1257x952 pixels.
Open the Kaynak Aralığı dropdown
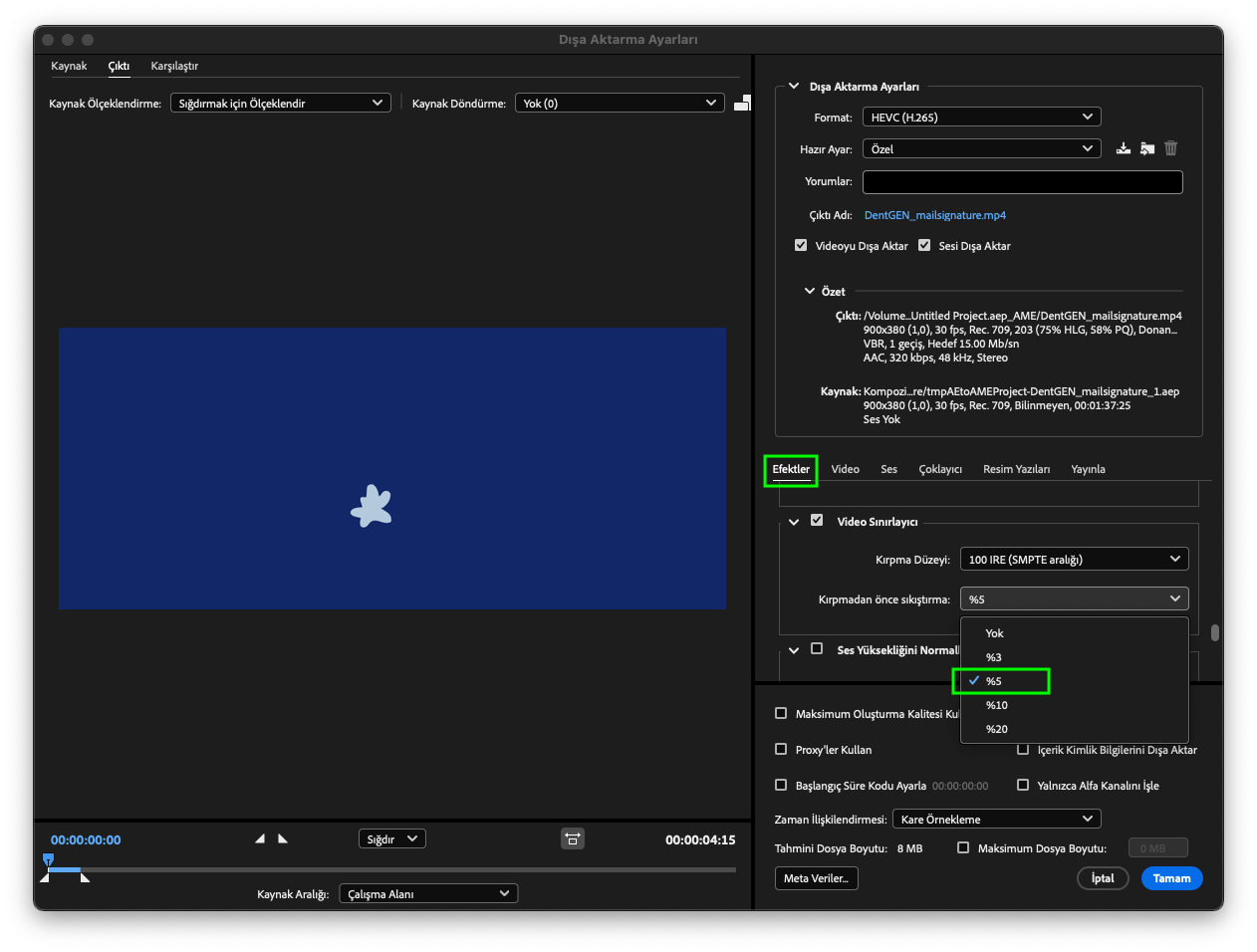click(428, 893)
